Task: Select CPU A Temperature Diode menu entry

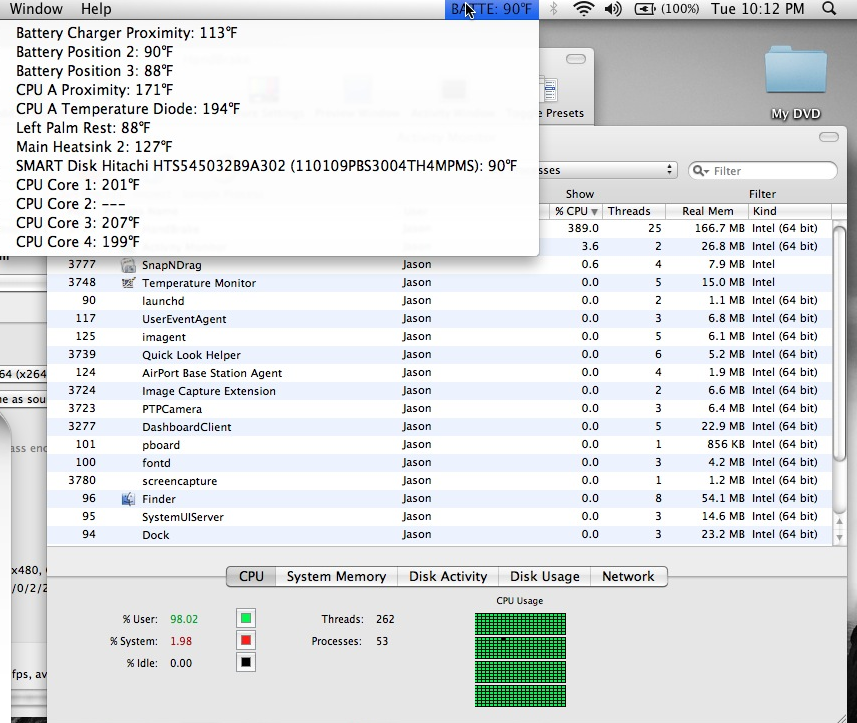Action: point(269,109)
